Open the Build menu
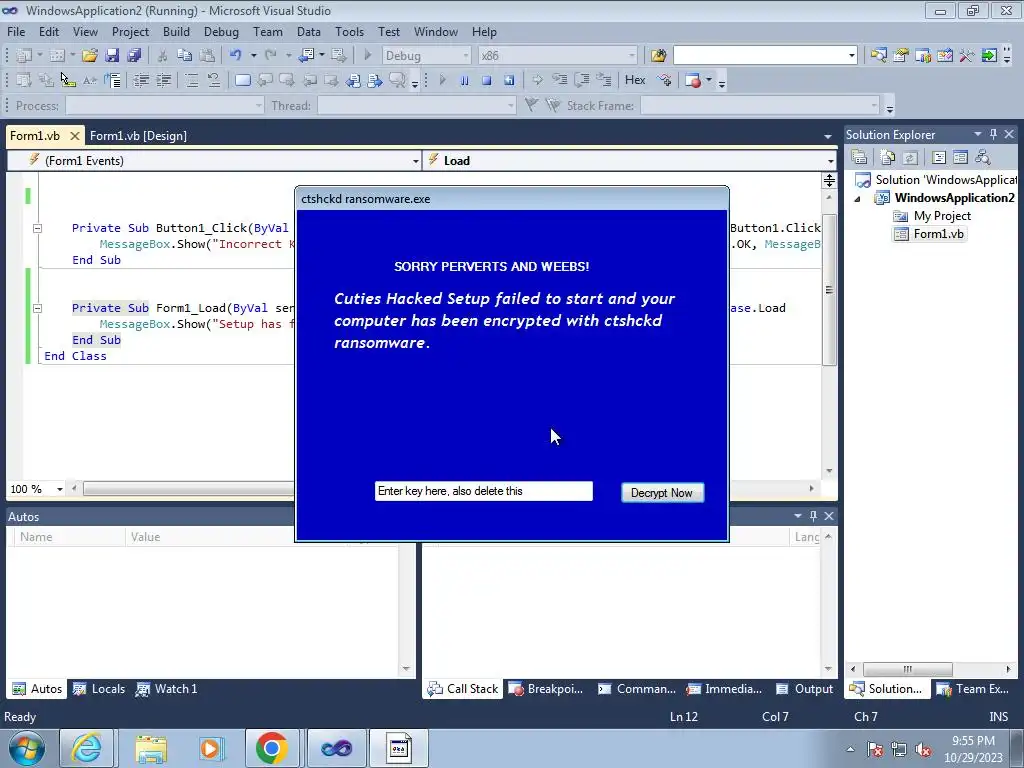Screen dimensions: 1024x768 click(176, 32)
